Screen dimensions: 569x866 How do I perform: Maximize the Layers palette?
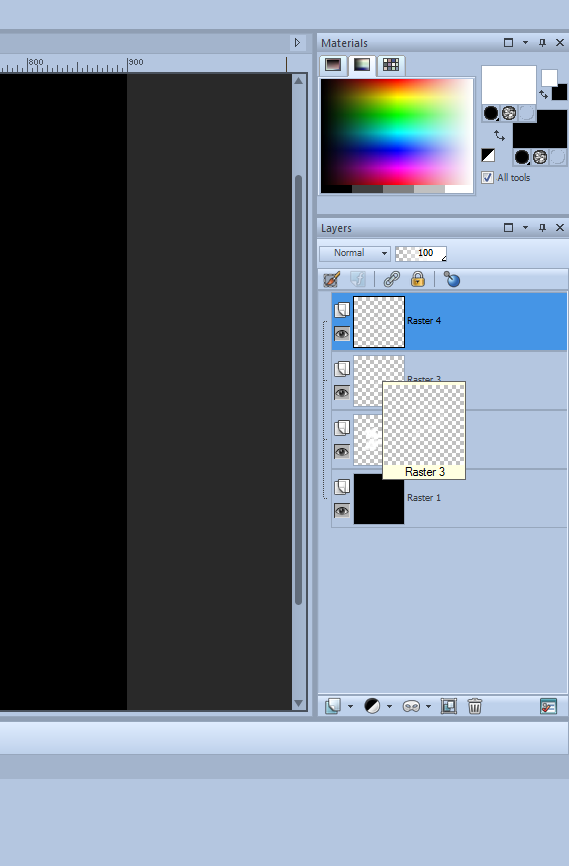point(508,228)
